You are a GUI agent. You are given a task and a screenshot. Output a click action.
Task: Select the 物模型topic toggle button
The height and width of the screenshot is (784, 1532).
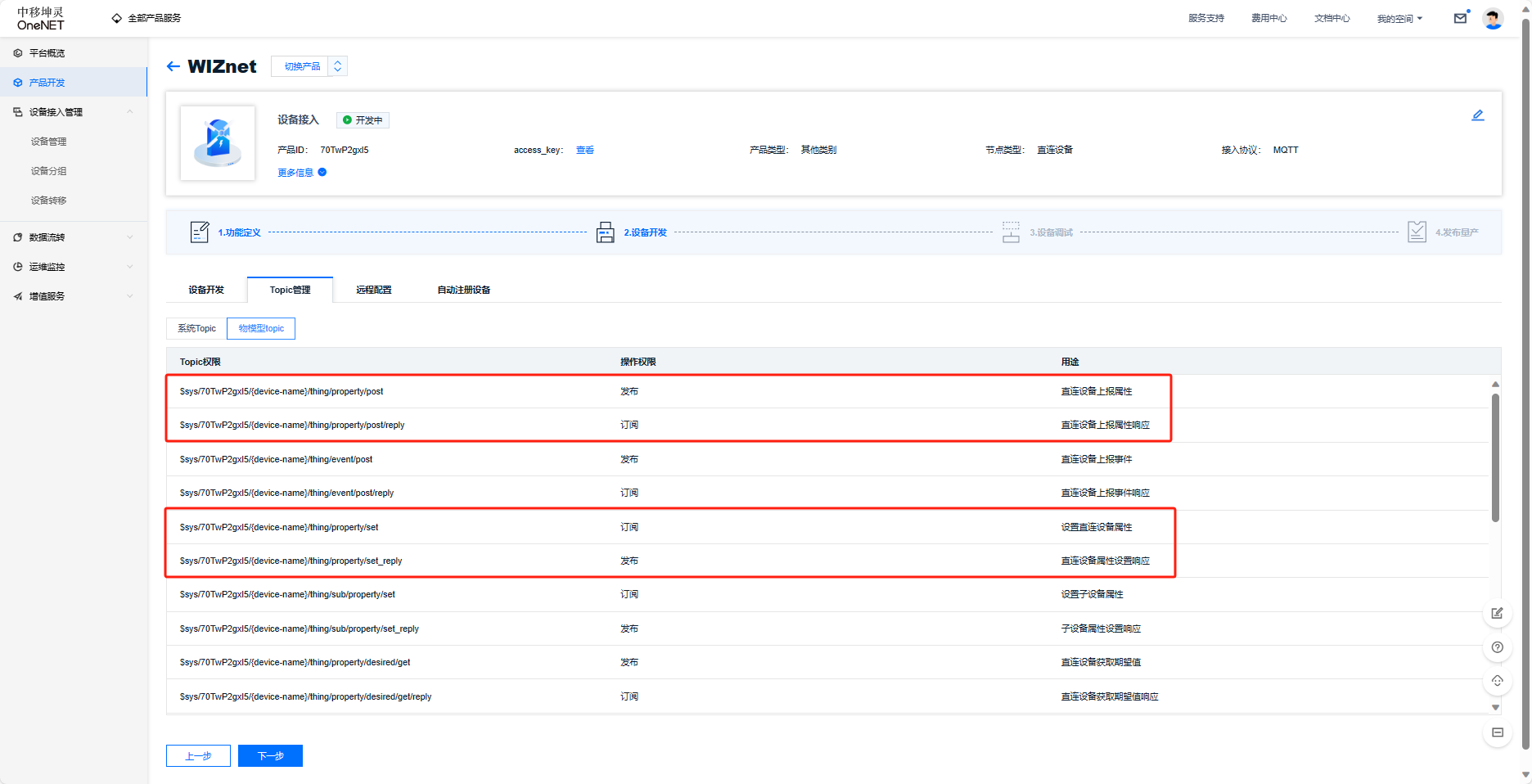pyautogui.click(x=261, y=328)
